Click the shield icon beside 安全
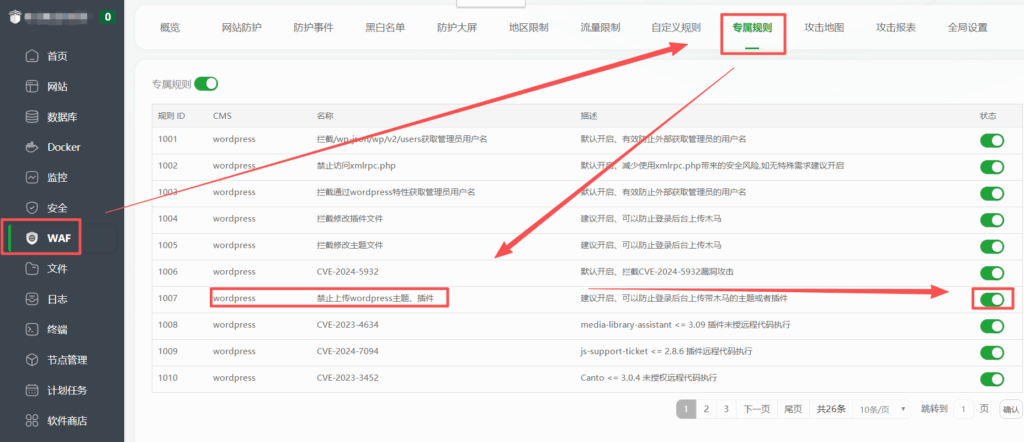This screenshot has width=1024, height=442. point(32,208)
